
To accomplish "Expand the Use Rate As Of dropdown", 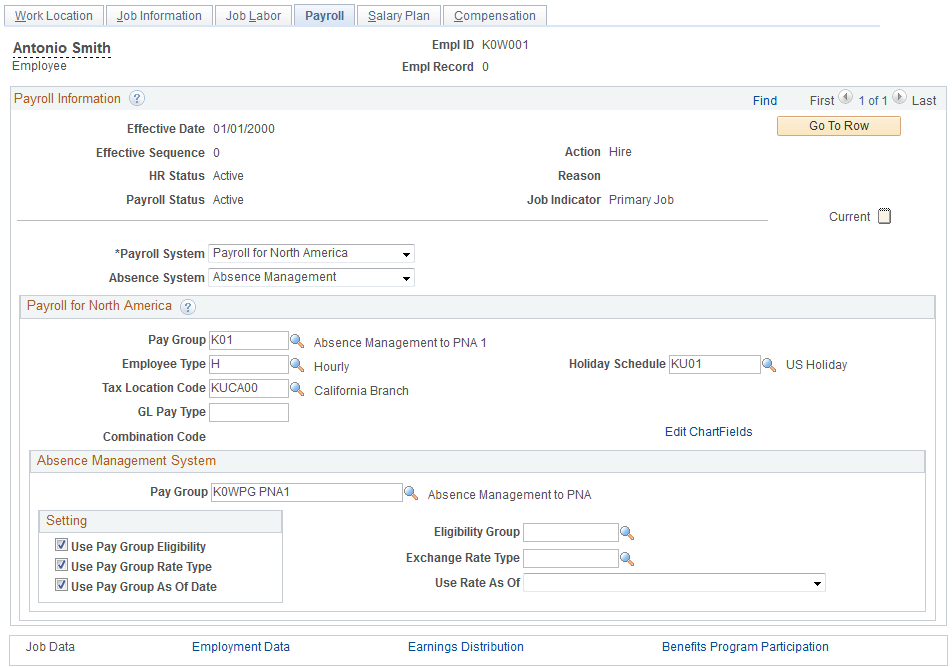I will click(x=817, y=582).
